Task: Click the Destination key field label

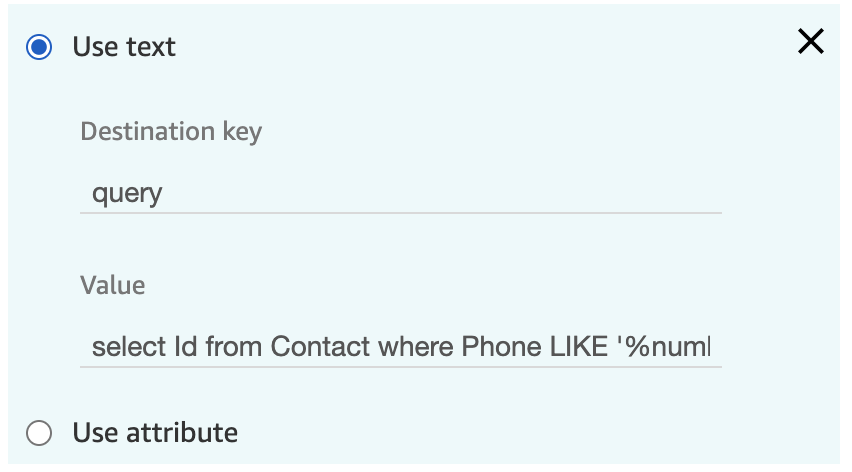Action: tap(171, 132)
